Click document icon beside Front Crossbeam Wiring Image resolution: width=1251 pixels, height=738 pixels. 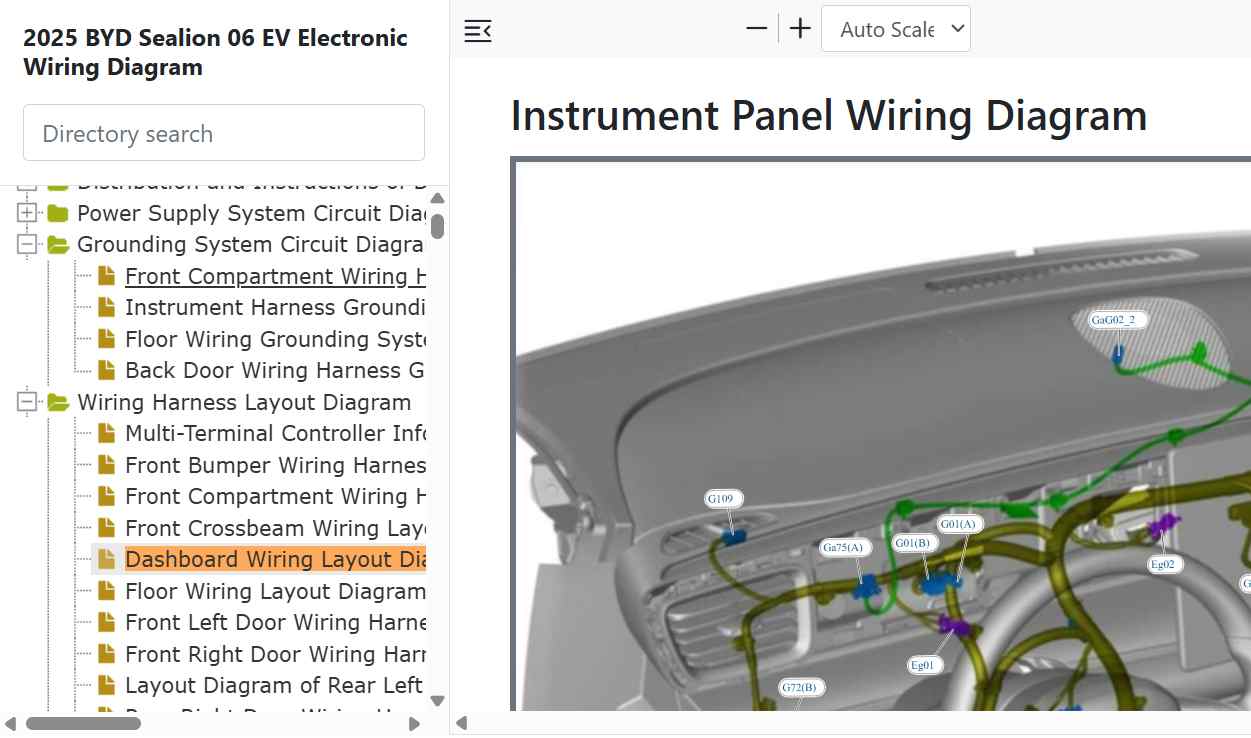(x=106, y=528)
